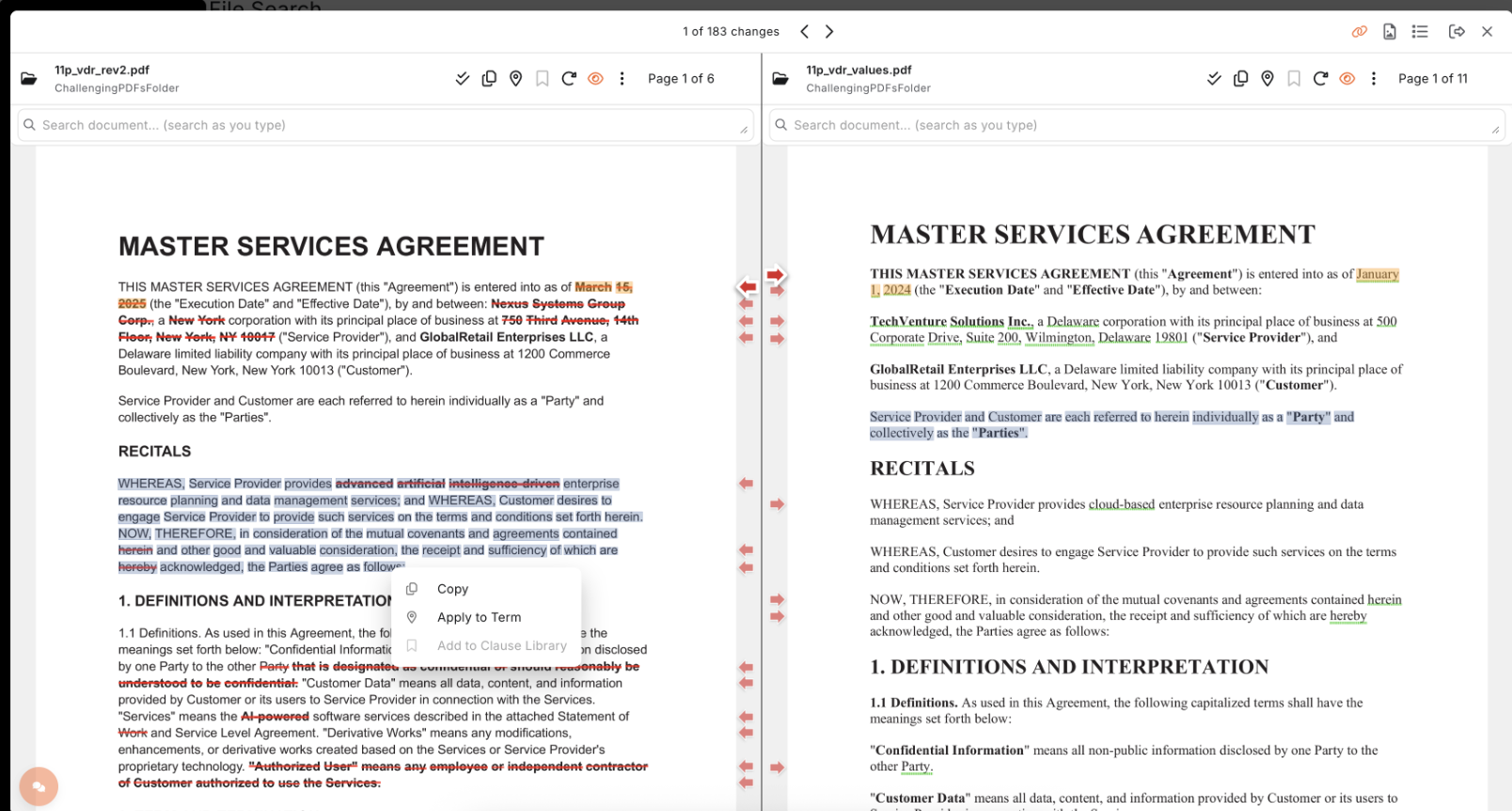Screen dimensions: 1512x811
Task: Open folder for 11p_vdr_values.pdf
Action: tap(780, 79)
